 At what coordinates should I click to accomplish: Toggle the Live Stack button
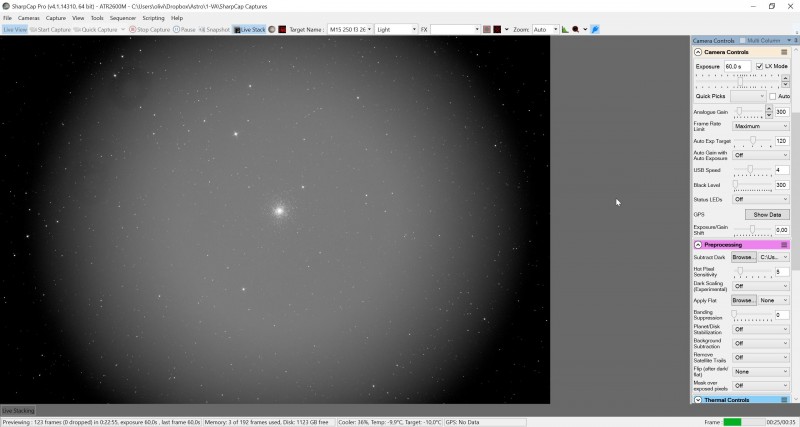click(x=249, y=30)
